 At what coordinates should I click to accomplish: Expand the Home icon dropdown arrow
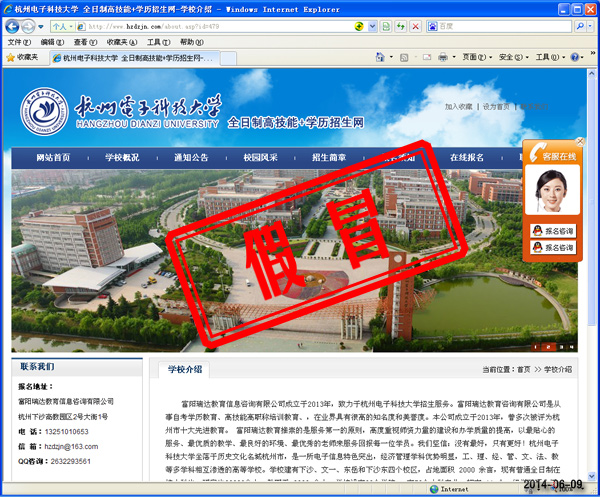point(391,57)
